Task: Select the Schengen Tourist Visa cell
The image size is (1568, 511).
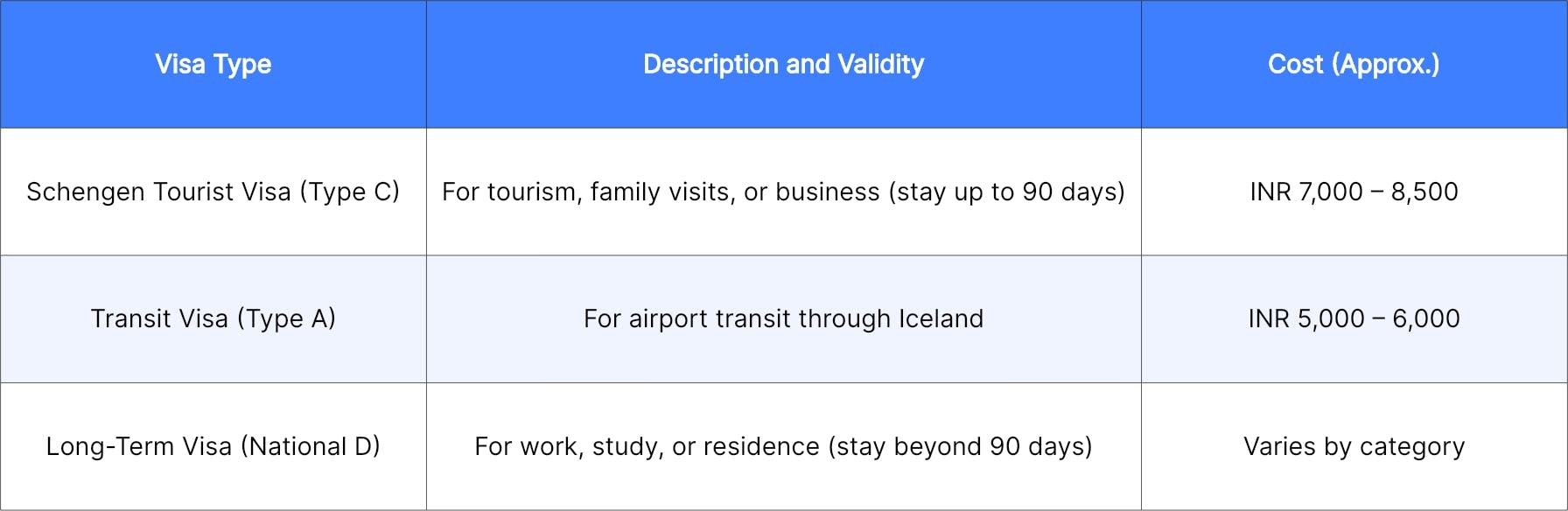Action: (213, 192)
